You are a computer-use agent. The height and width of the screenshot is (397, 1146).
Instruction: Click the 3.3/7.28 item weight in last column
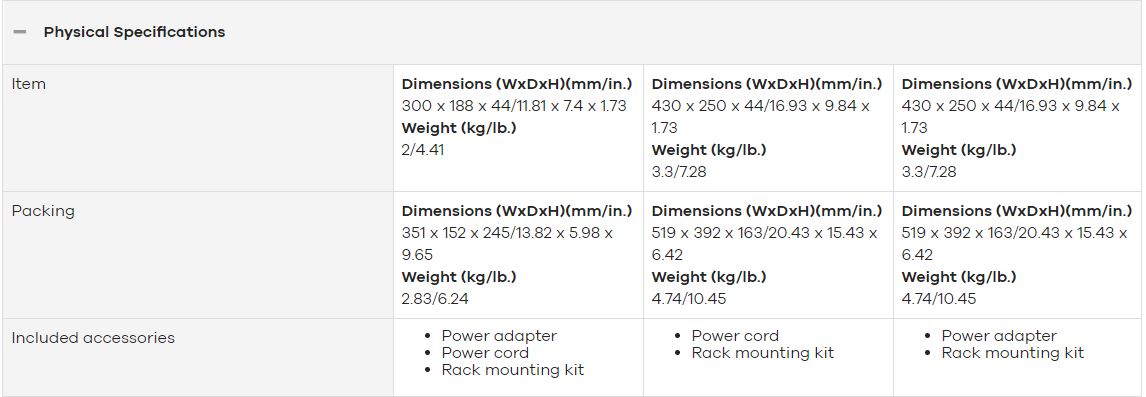coord(929,172)
